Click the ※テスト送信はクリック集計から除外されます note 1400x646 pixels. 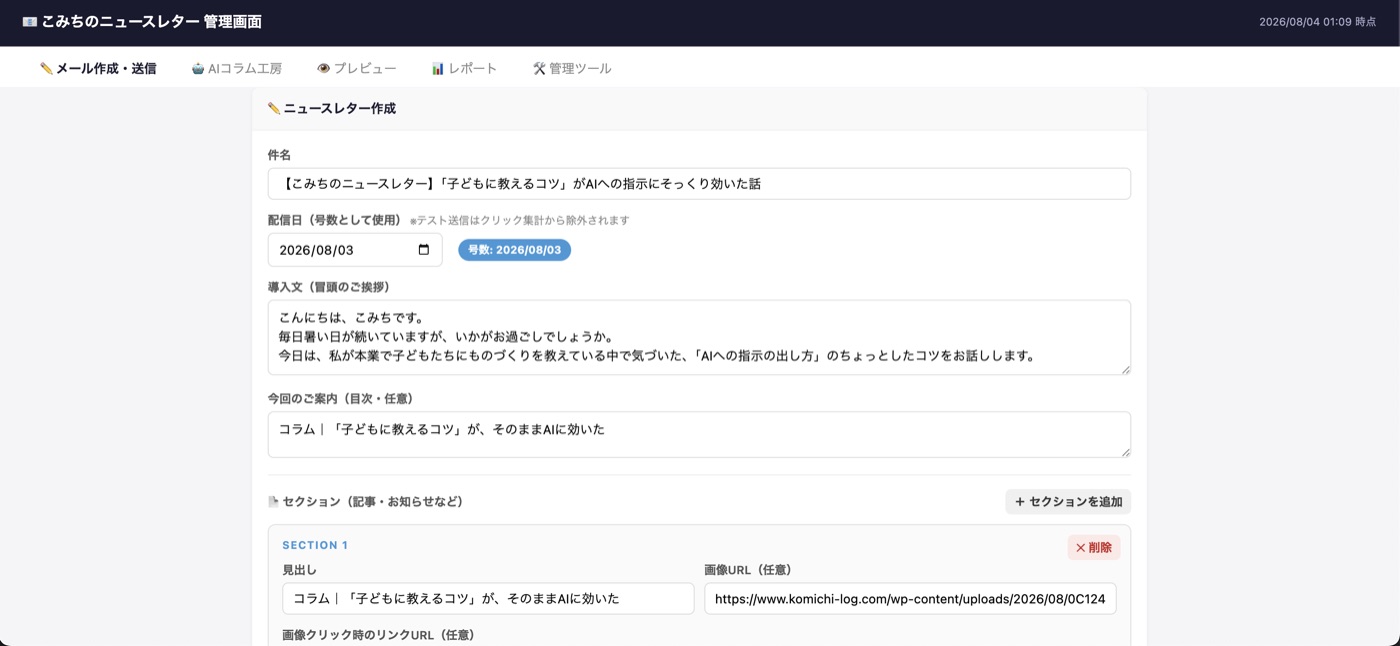519,220
